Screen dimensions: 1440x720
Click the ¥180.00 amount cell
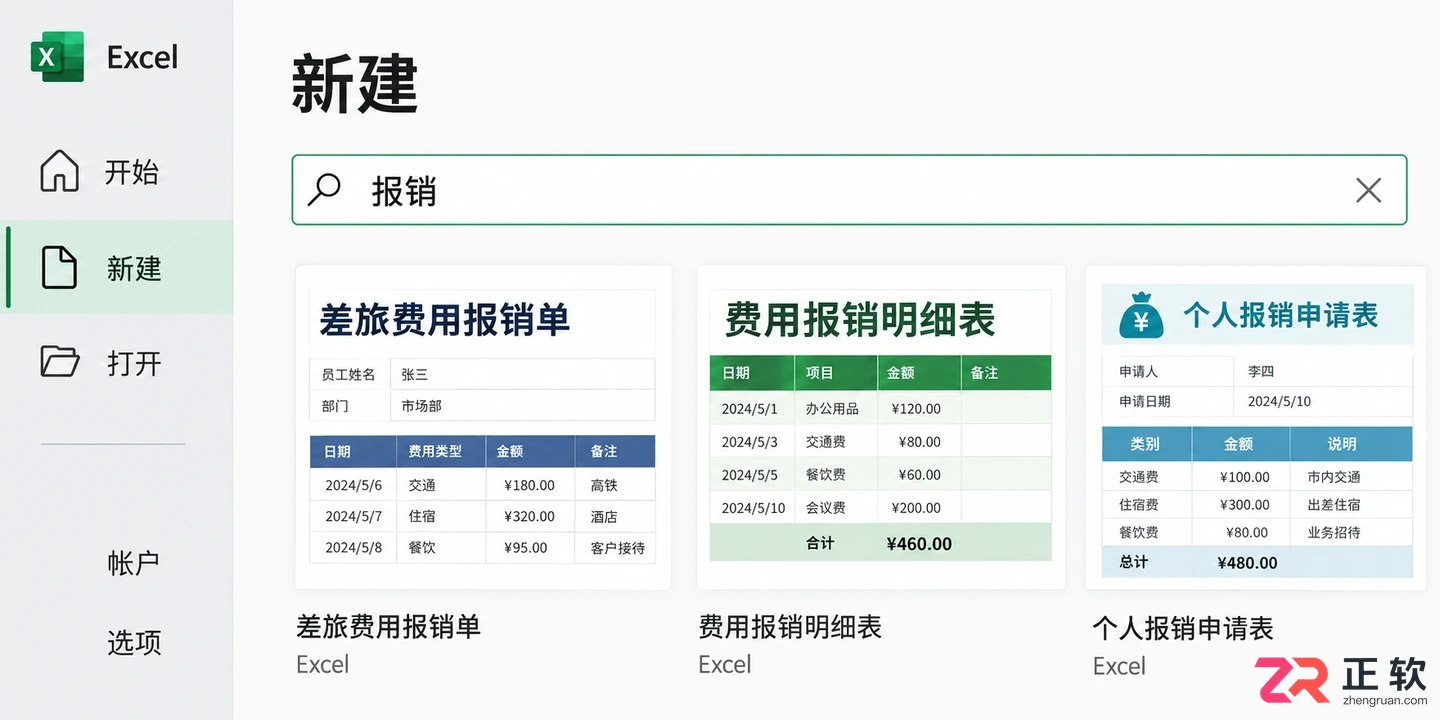(x=530, y=485)
